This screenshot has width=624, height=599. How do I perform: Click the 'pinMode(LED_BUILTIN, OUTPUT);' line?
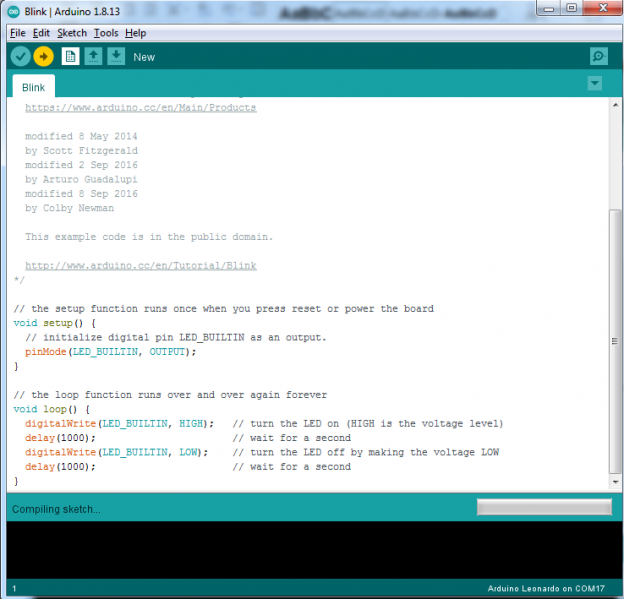(x=110, y=352)
